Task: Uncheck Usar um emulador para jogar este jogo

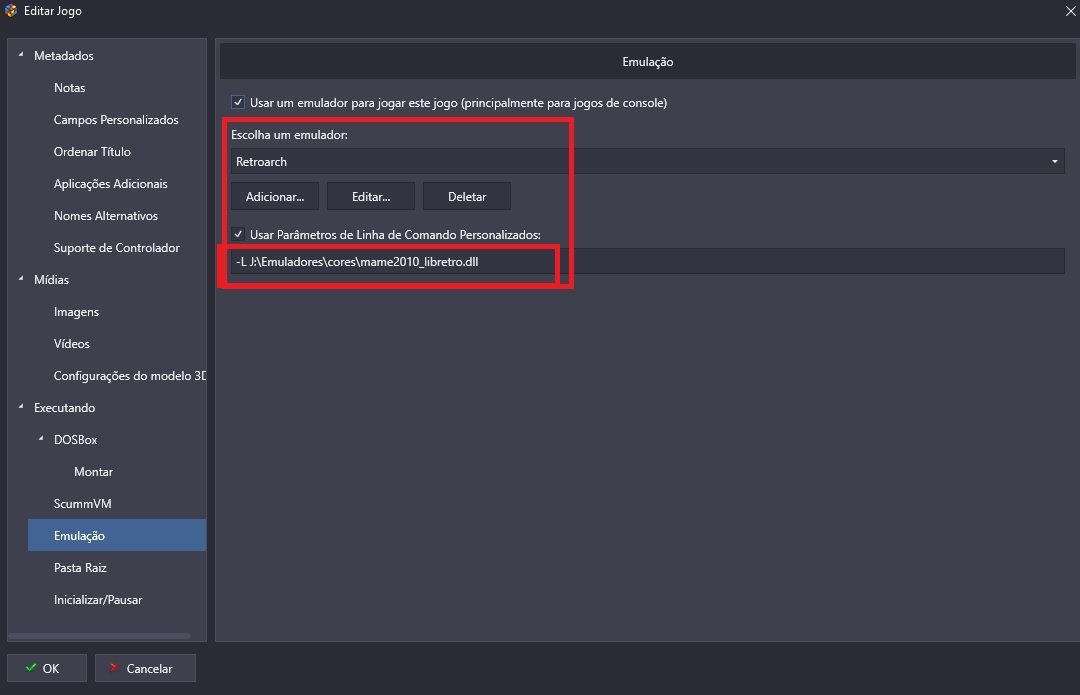Action: click(238, 103)
